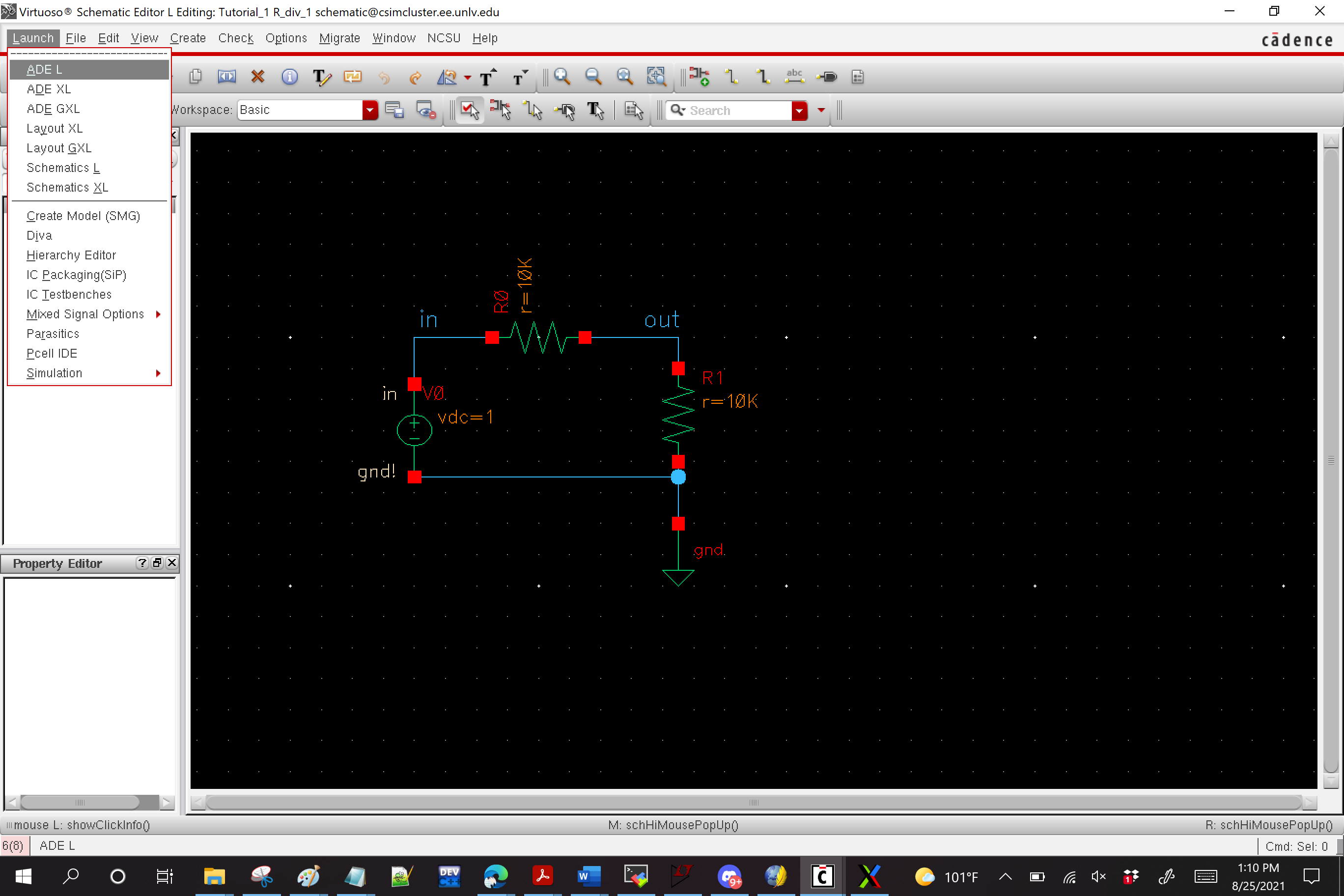The image size is (1344, 896).
Task: Open the Check menu
Action: click(235, 38)
